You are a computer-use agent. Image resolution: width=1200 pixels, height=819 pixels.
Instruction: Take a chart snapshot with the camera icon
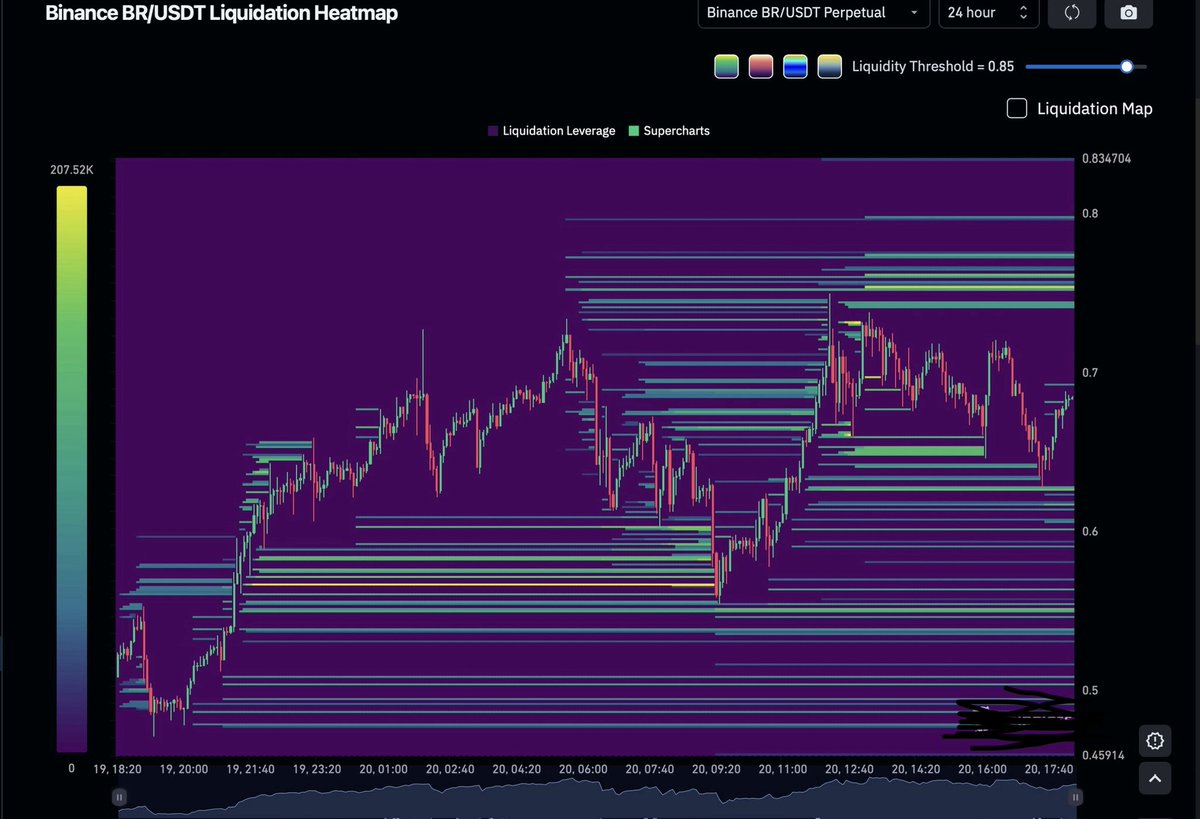pyautogui.click(x=1129, y=13)
